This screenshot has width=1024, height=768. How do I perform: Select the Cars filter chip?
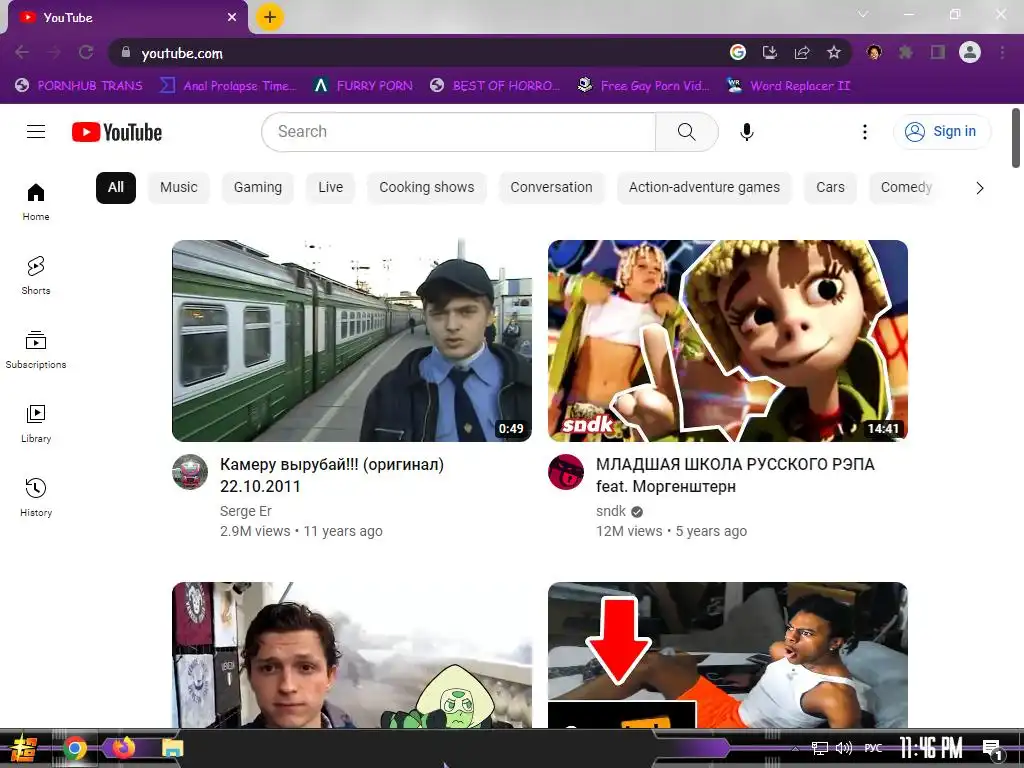[830, 187]
